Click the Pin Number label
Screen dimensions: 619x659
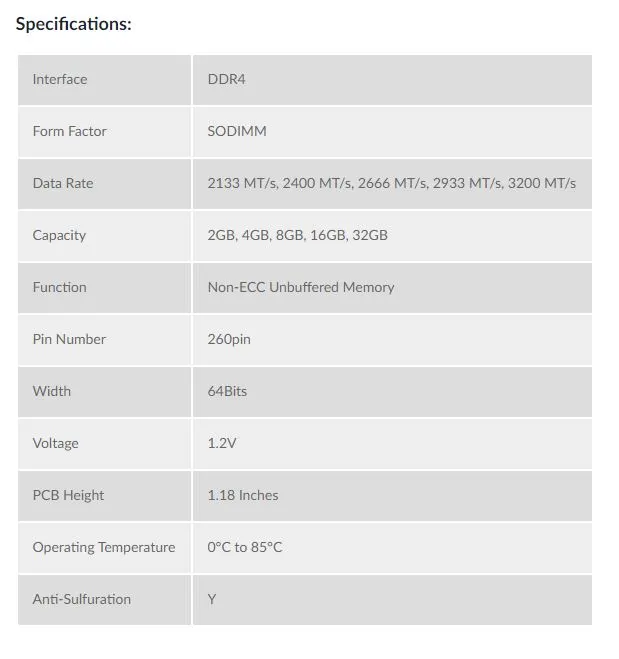coord(69,339)
